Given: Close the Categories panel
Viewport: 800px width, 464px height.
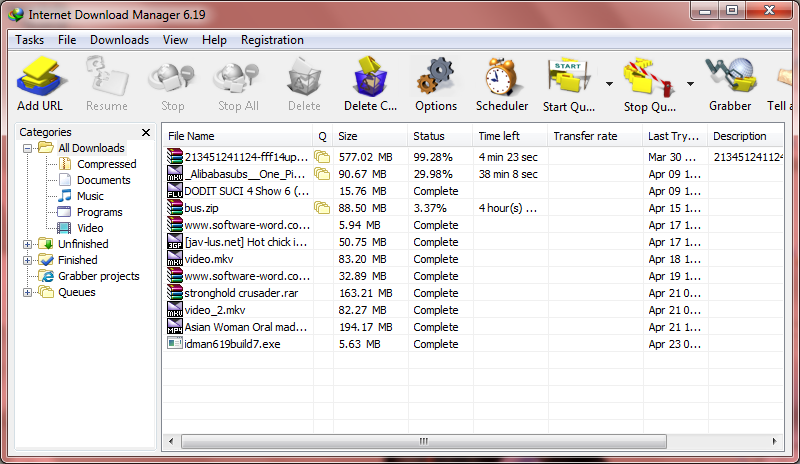Looking at the screenshot, I should point(146,132).
